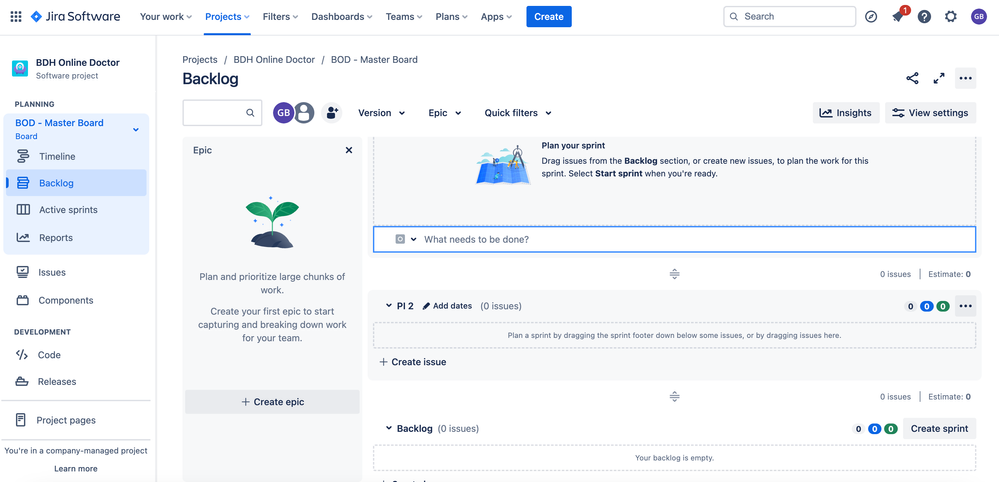Click the share icon
Viewport: 999px width, 482px height.
(x=912, y=78)
